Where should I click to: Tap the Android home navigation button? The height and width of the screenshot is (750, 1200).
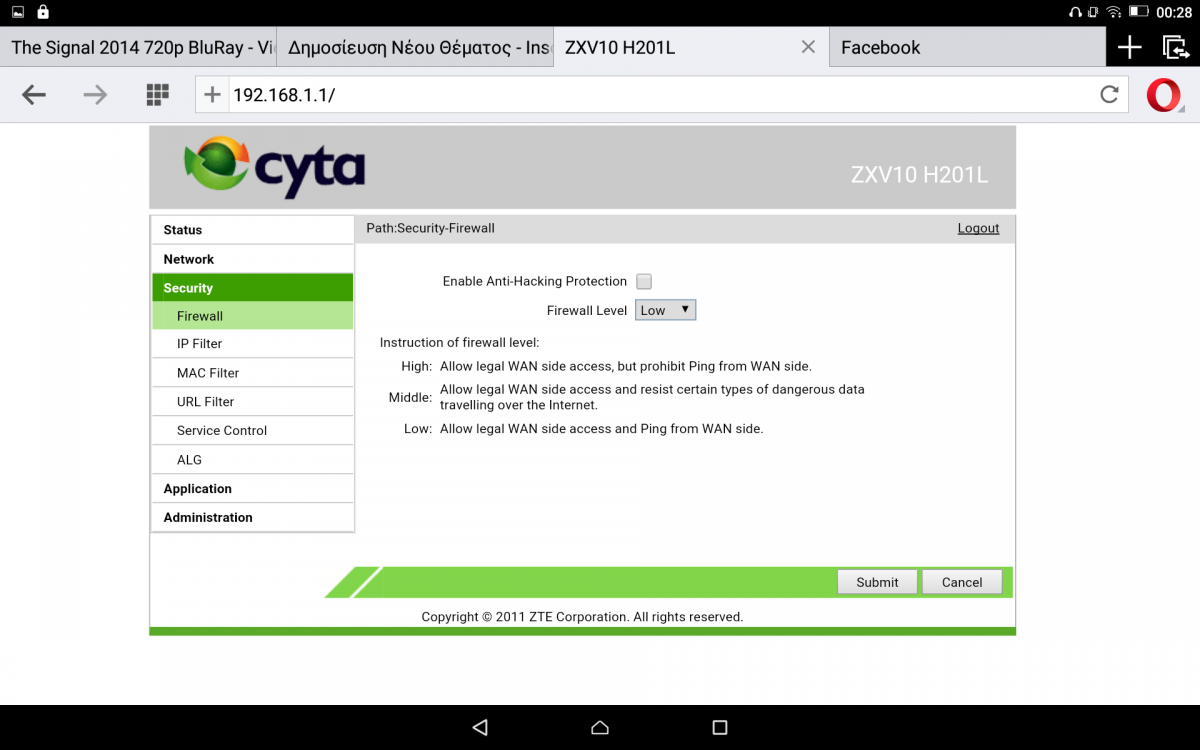pyautogui.click(x=600, y=727)
